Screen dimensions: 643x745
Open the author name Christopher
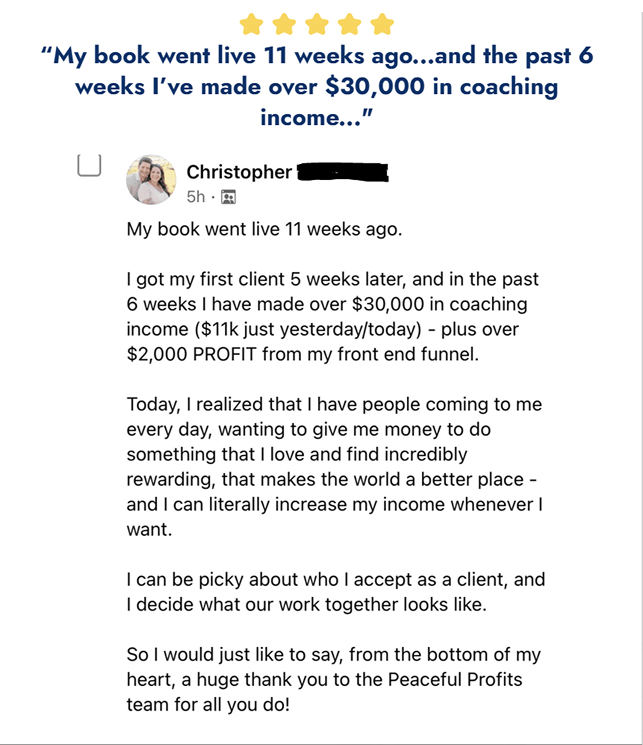[239, 172]
